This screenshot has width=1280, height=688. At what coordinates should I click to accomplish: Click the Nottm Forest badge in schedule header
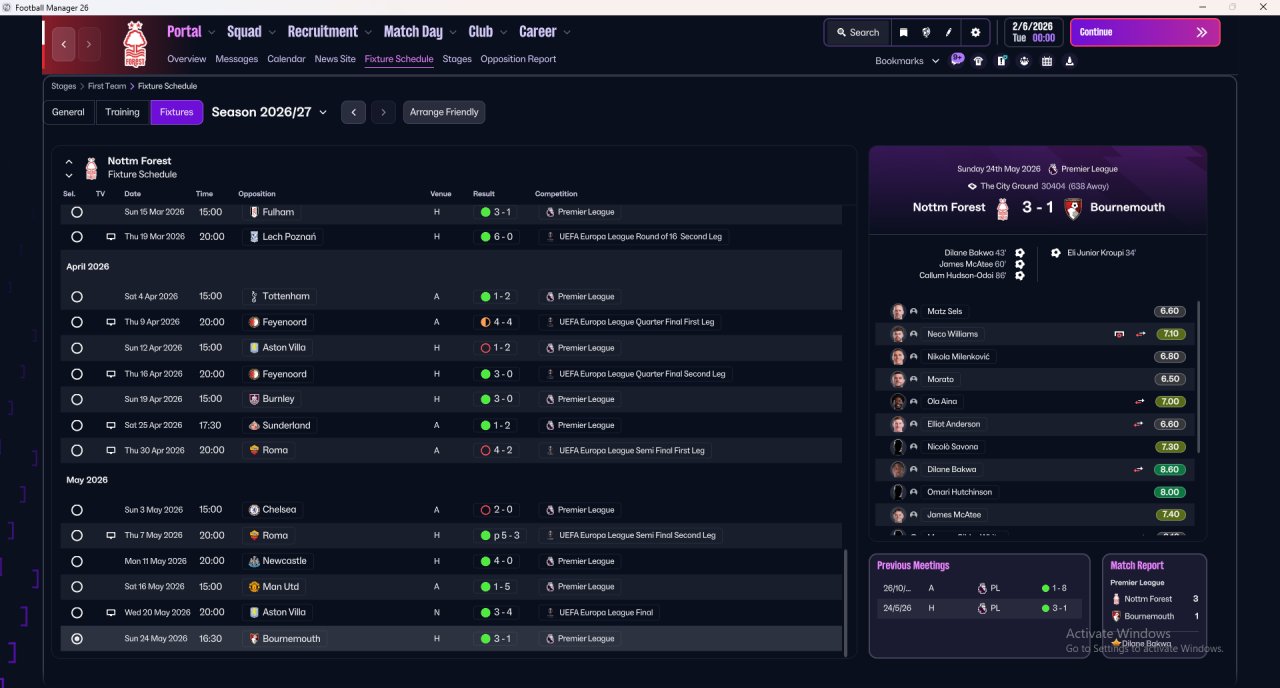click(x=91, y=167)
